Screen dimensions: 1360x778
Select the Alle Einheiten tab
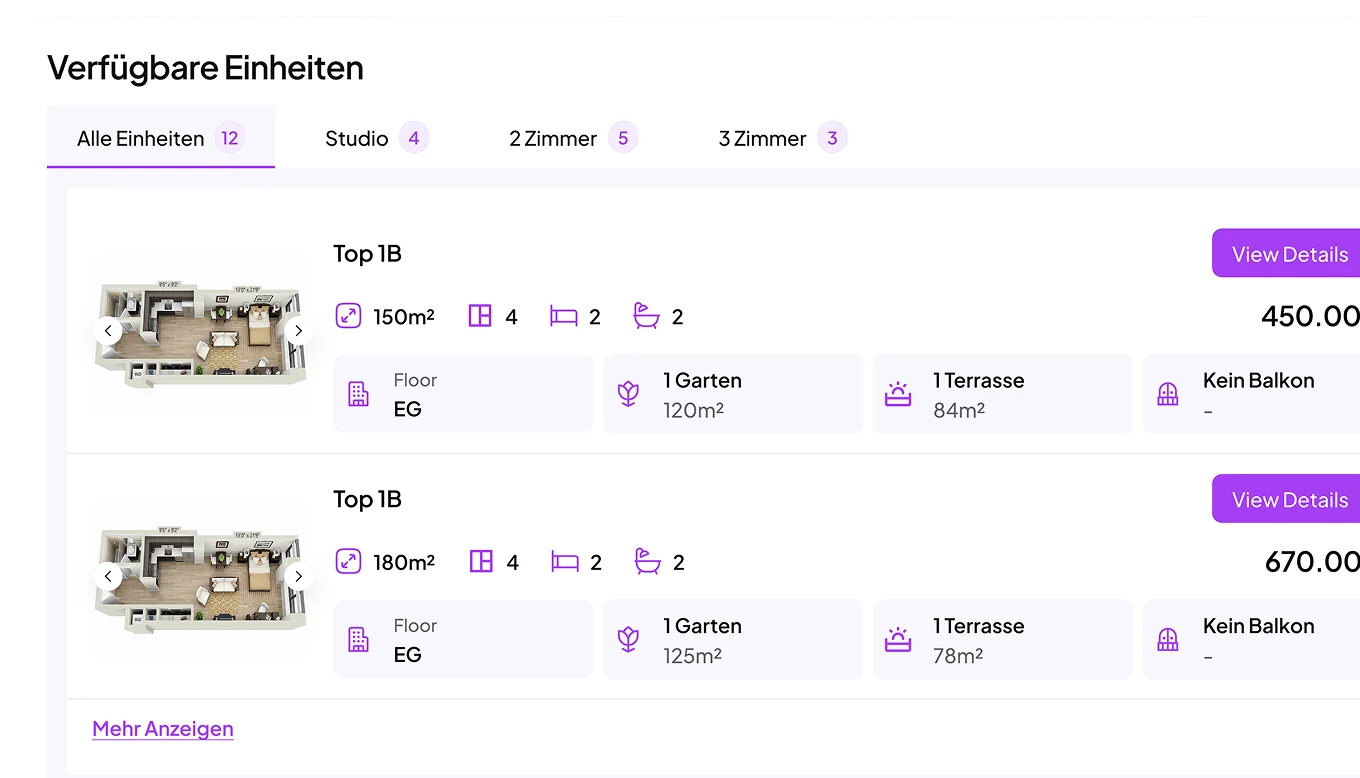click(x=160, y=138)
